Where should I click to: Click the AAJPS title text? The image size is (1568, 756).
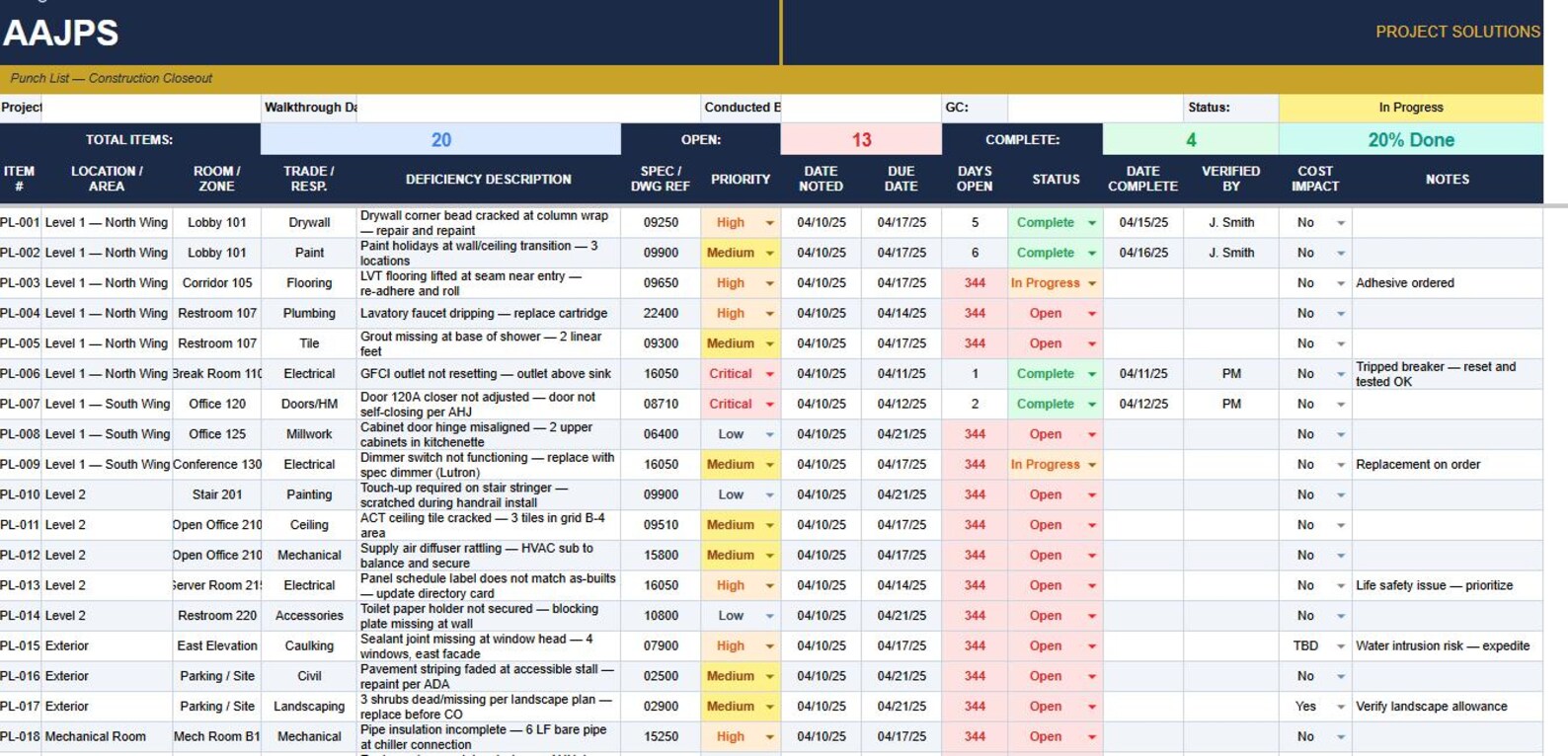61,34
